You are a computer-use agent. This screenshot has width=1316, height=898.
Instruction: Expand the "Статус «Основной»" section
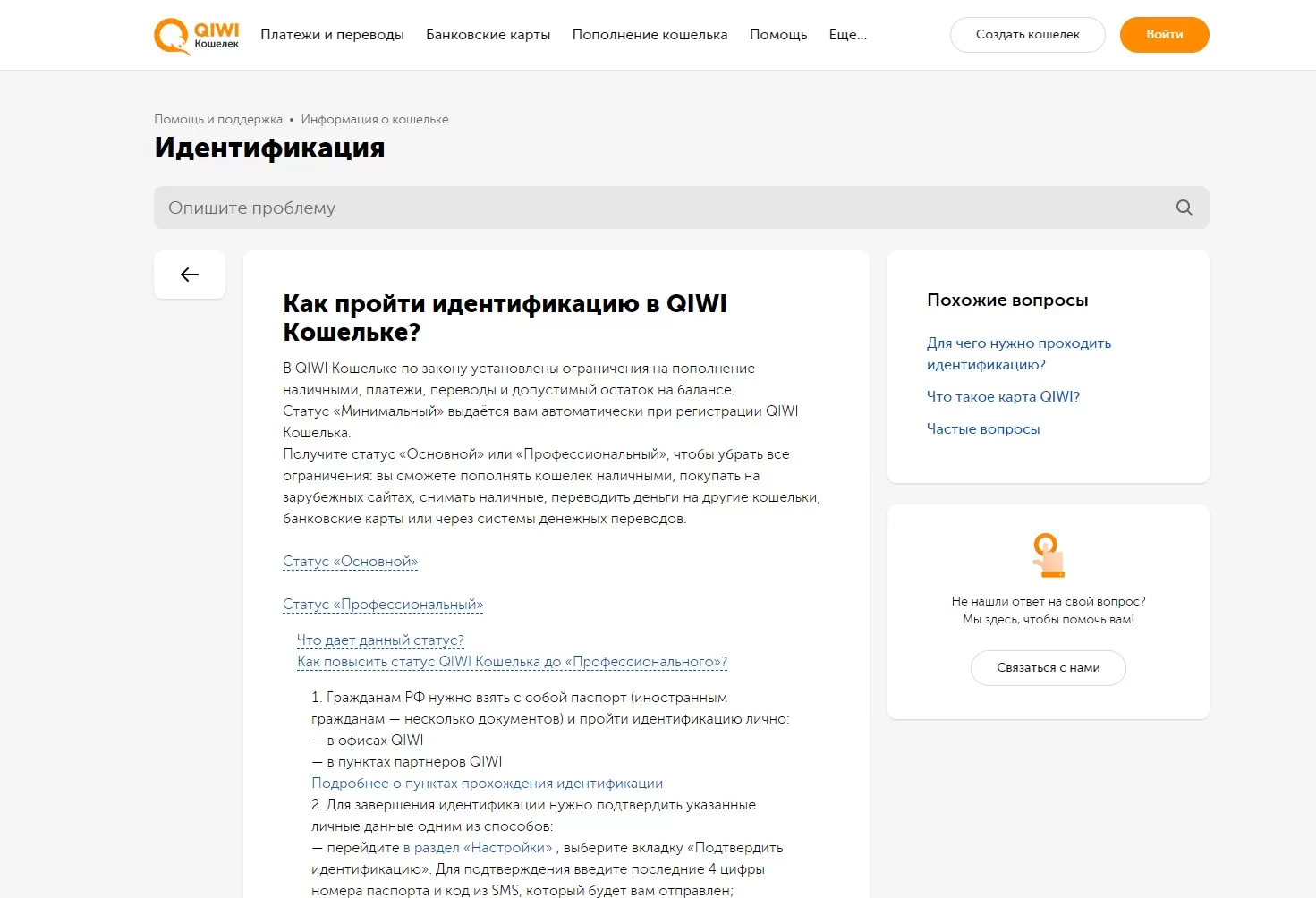350,561
